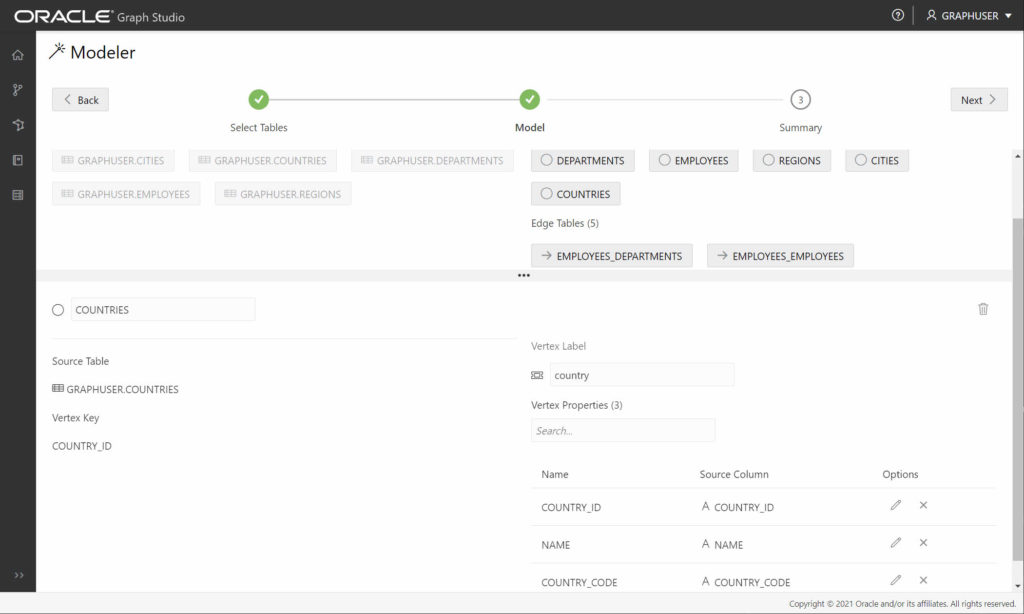Click the COUNTRY_CODE source column cell
Screen dimensions: 1024x614
click(x=746, y=582)
